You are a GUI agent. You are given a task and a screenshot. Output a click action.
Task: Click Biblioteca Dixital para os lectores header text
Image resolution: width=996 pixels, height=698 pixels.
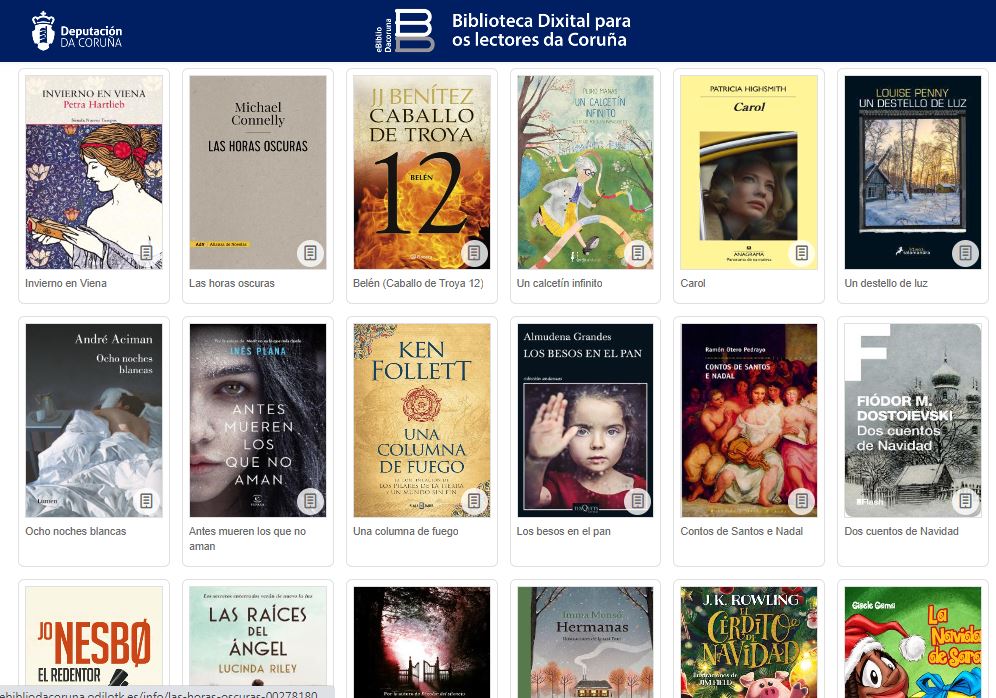point(541,30)
